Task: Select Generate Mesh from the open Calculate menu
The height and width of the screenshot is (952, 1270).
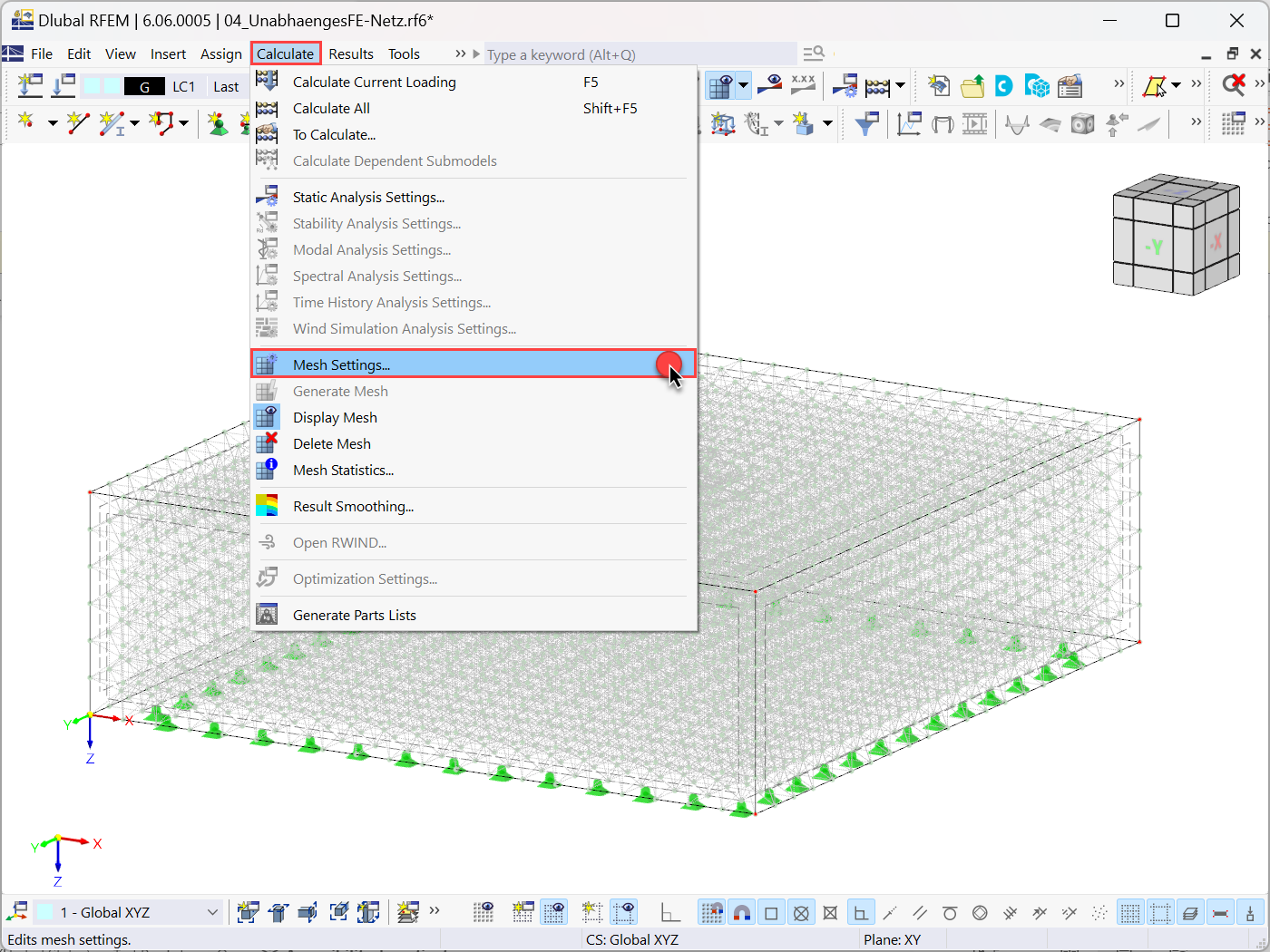Action: [x=340, y=391]
